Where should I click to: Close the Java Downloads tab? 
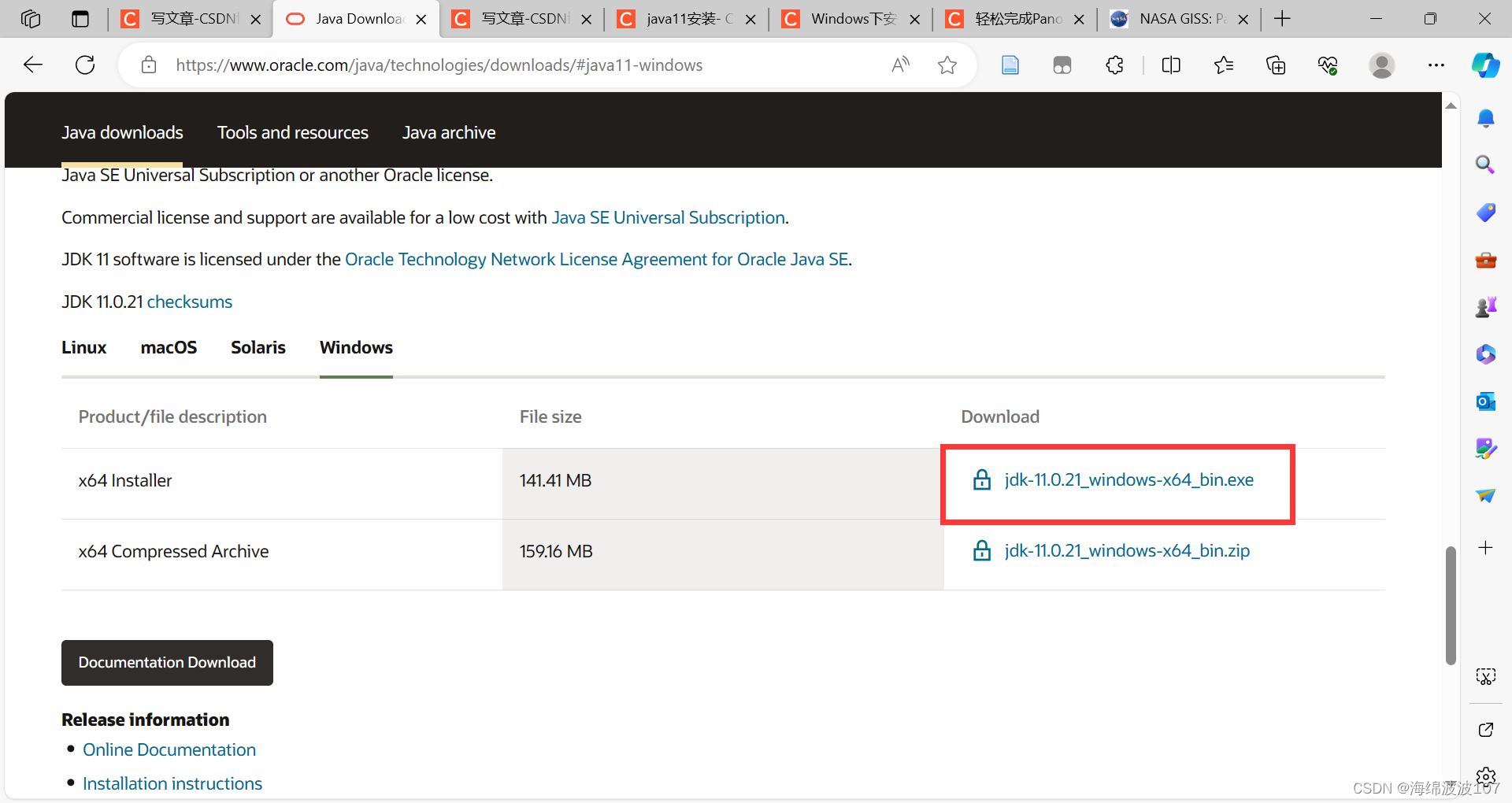421,19
